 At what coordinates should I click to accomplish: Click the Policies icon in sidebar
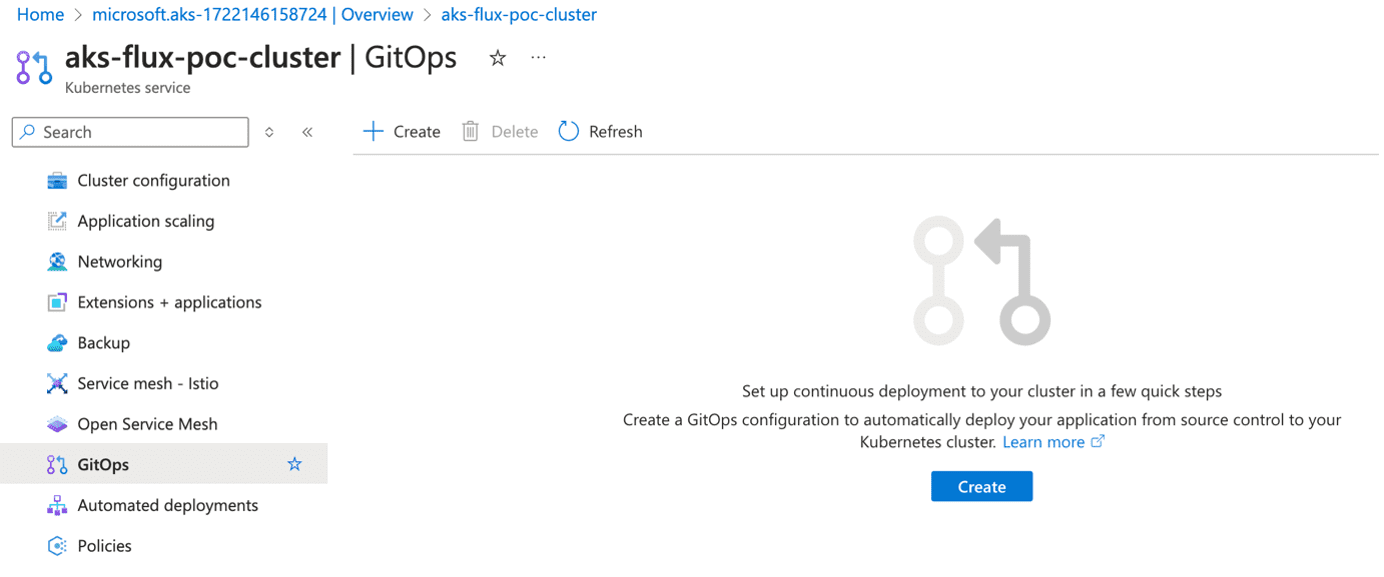pyautogui.click(x=57, y=546)
